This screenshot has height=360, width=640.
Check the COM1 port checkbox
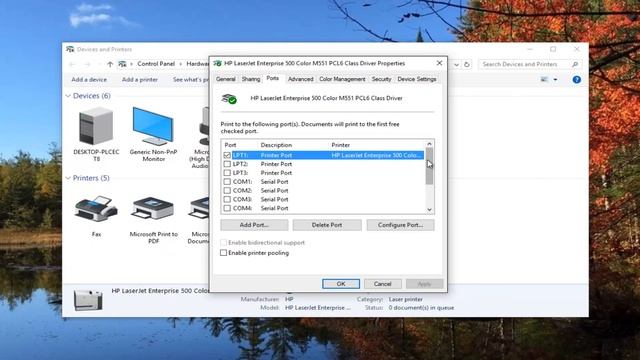[x=227, y=182]
